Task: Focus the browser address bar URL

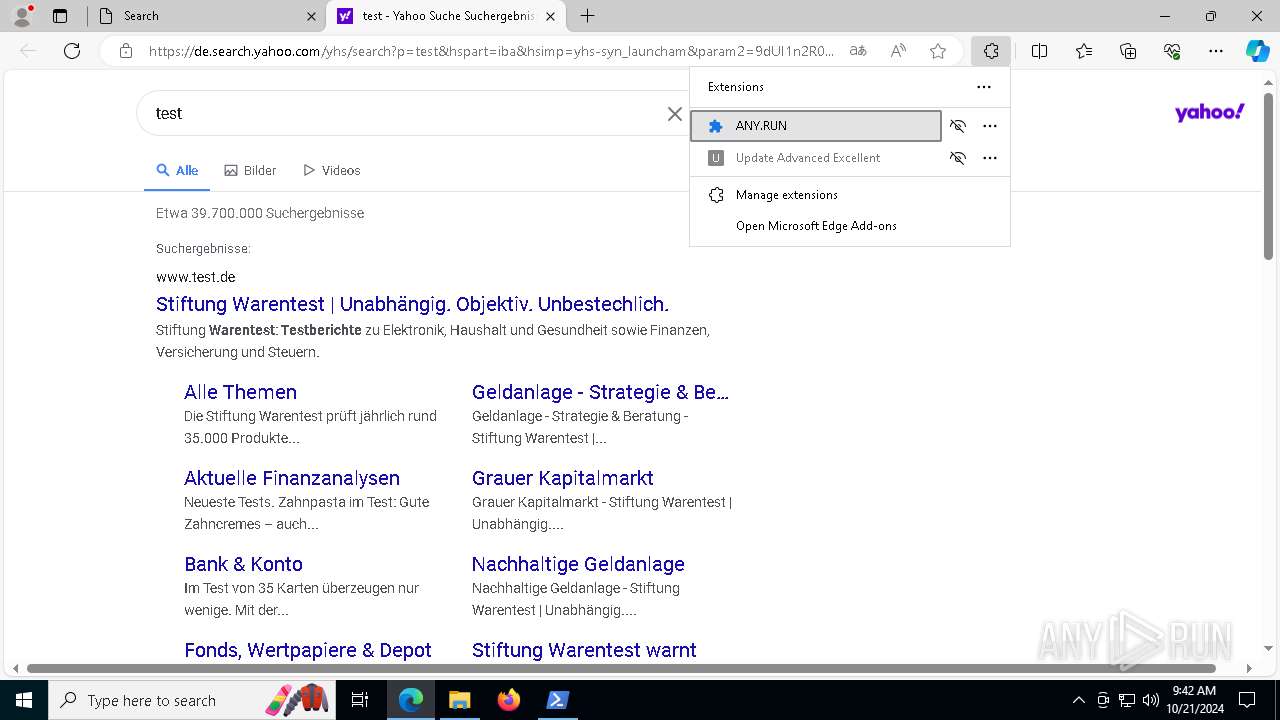Action: (x=490, y=51)
